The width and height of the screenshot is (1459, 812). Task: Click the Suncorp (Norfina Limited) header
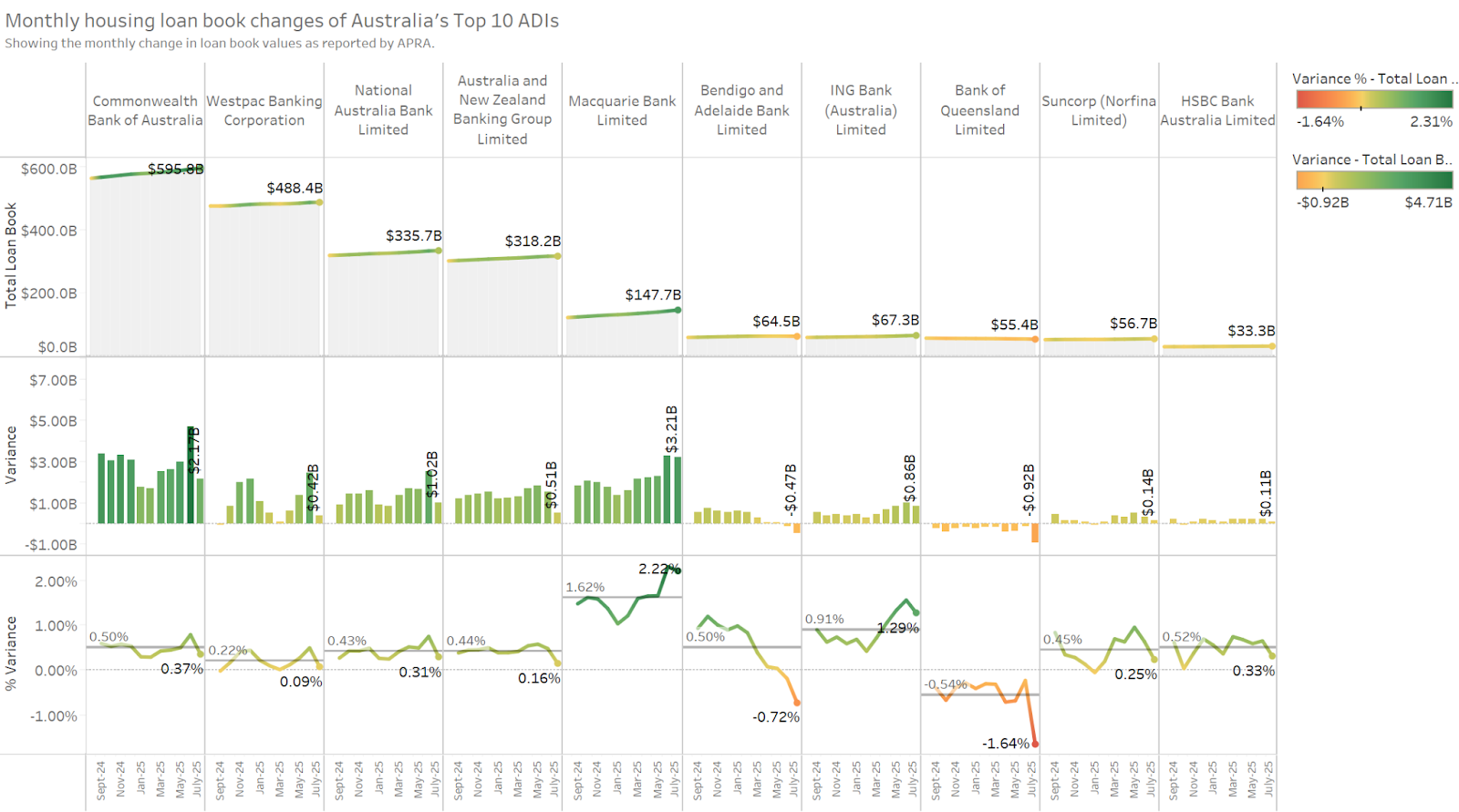1099,110
